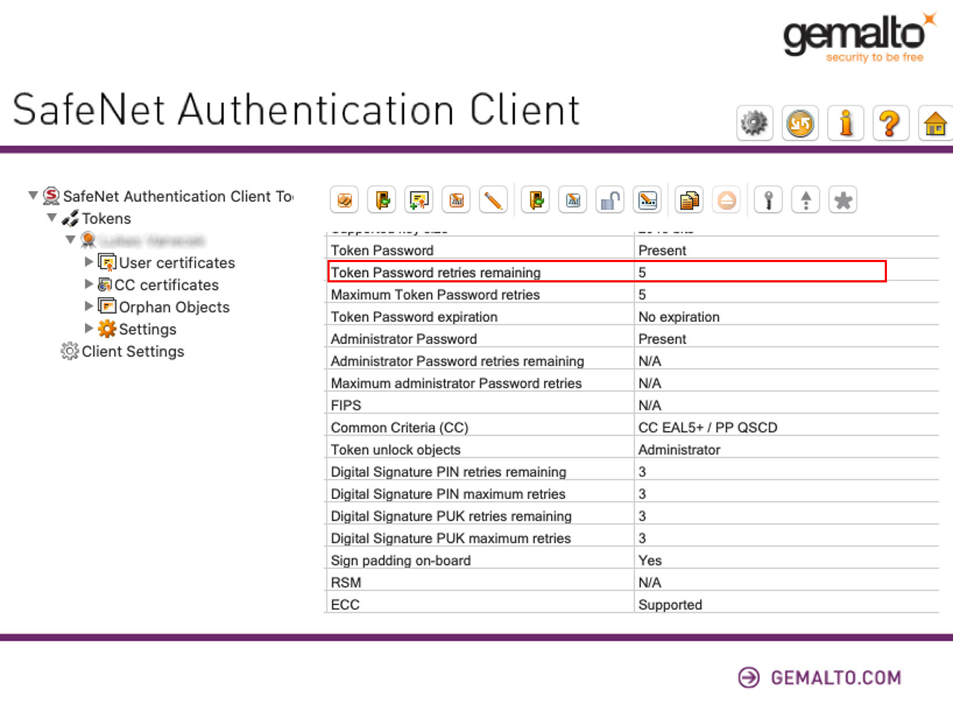Click the Rename Token pencil icon
Viewport: 953px width, 711px height.
(494, 200)
